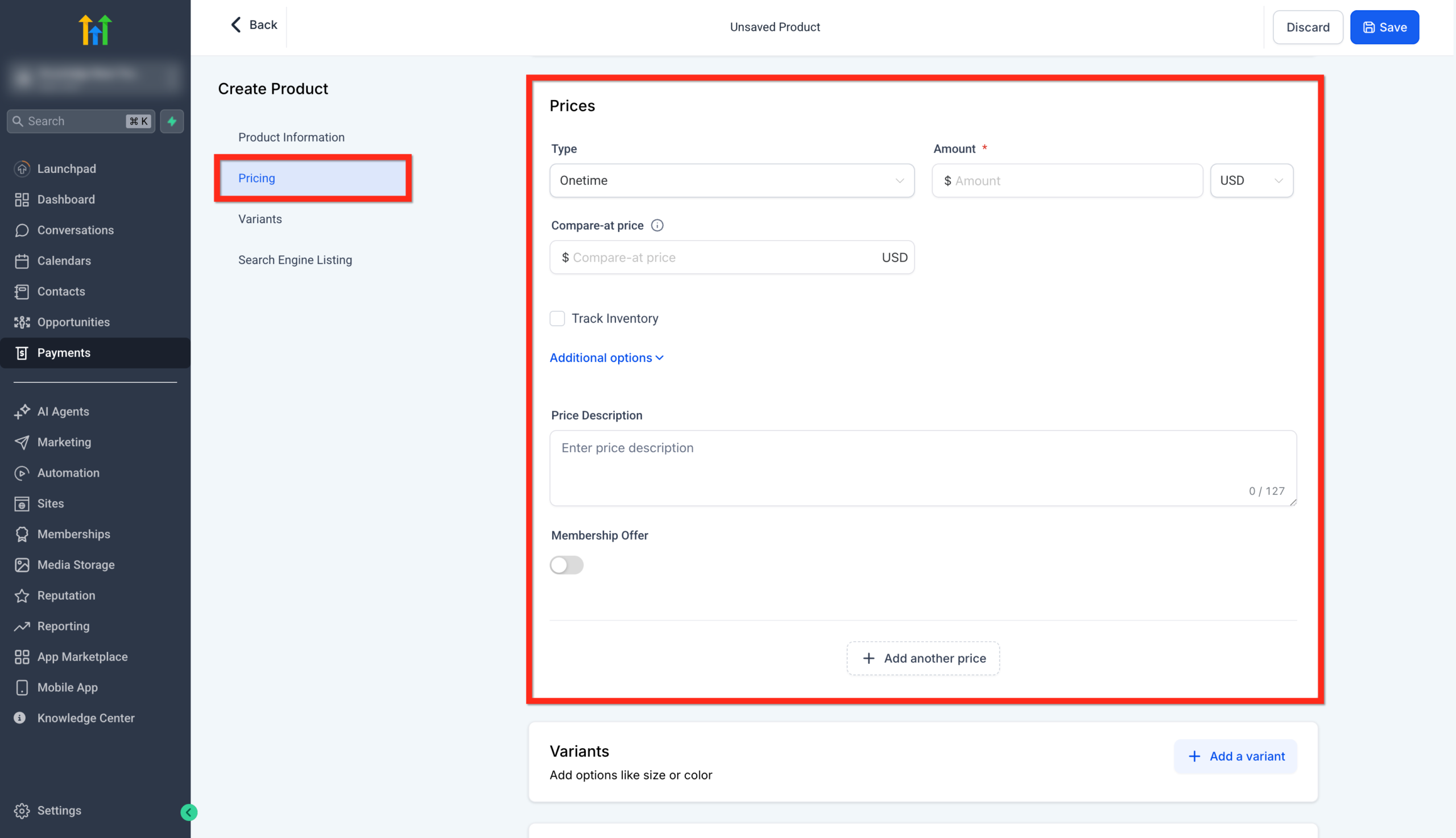The height and width of the screenshot is (838, 1456).
Task: Turn on the Membership Offer toggle
Action: [x=566, y=564]
